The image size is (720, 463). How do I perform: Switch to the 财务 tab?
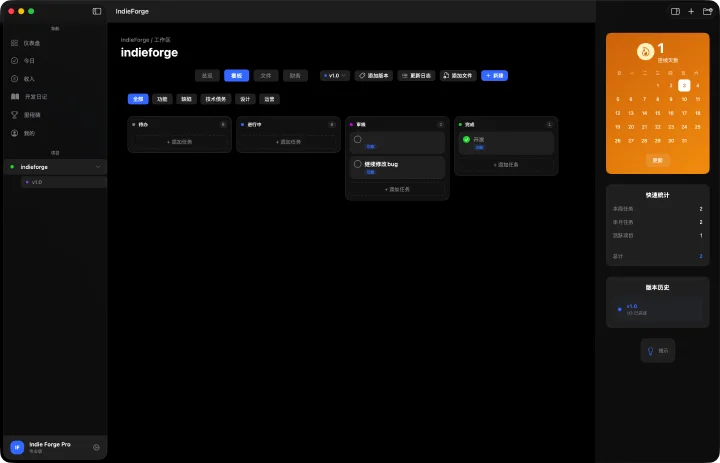pos(295,76)
